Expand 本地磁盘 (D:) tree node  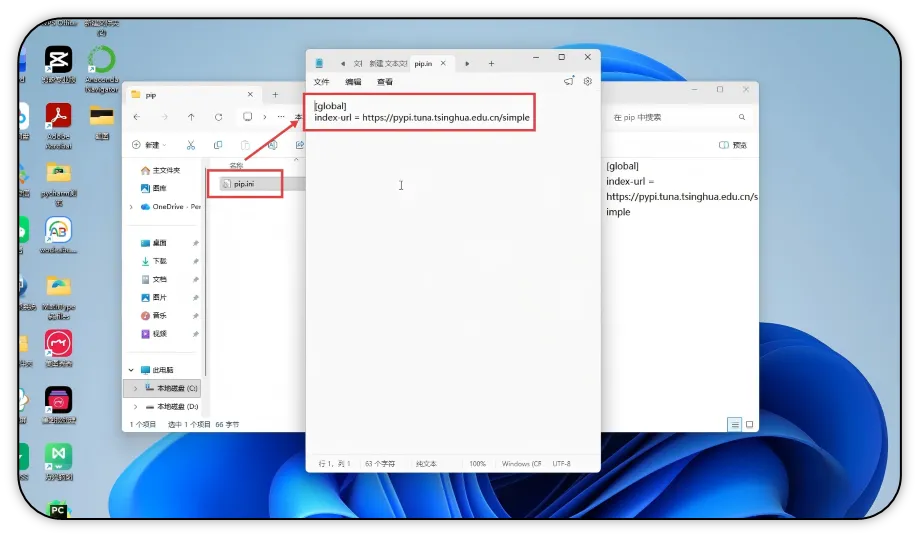(135, 406)
